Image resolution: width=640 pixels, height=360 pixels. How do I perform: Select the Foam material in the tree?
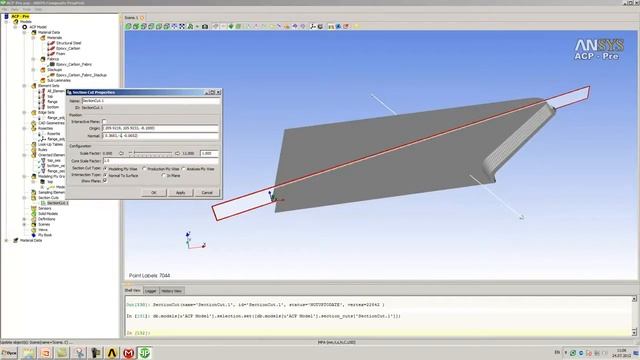tap(60, 53)
